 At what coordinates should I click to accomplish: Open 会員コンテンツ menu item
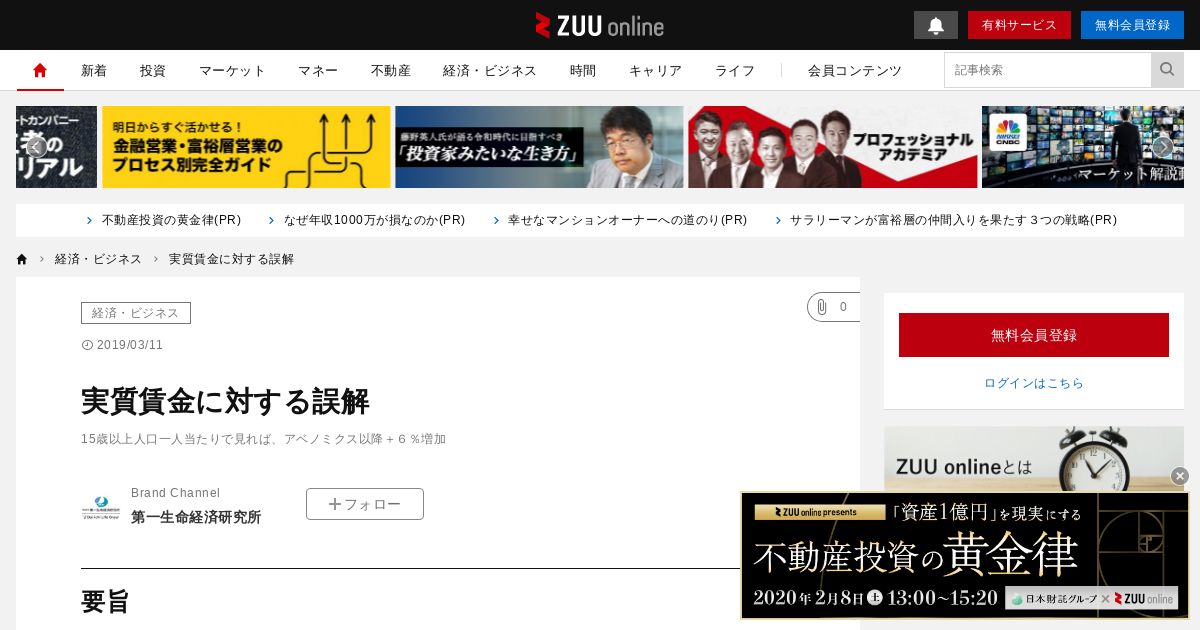tap(855, 70)
